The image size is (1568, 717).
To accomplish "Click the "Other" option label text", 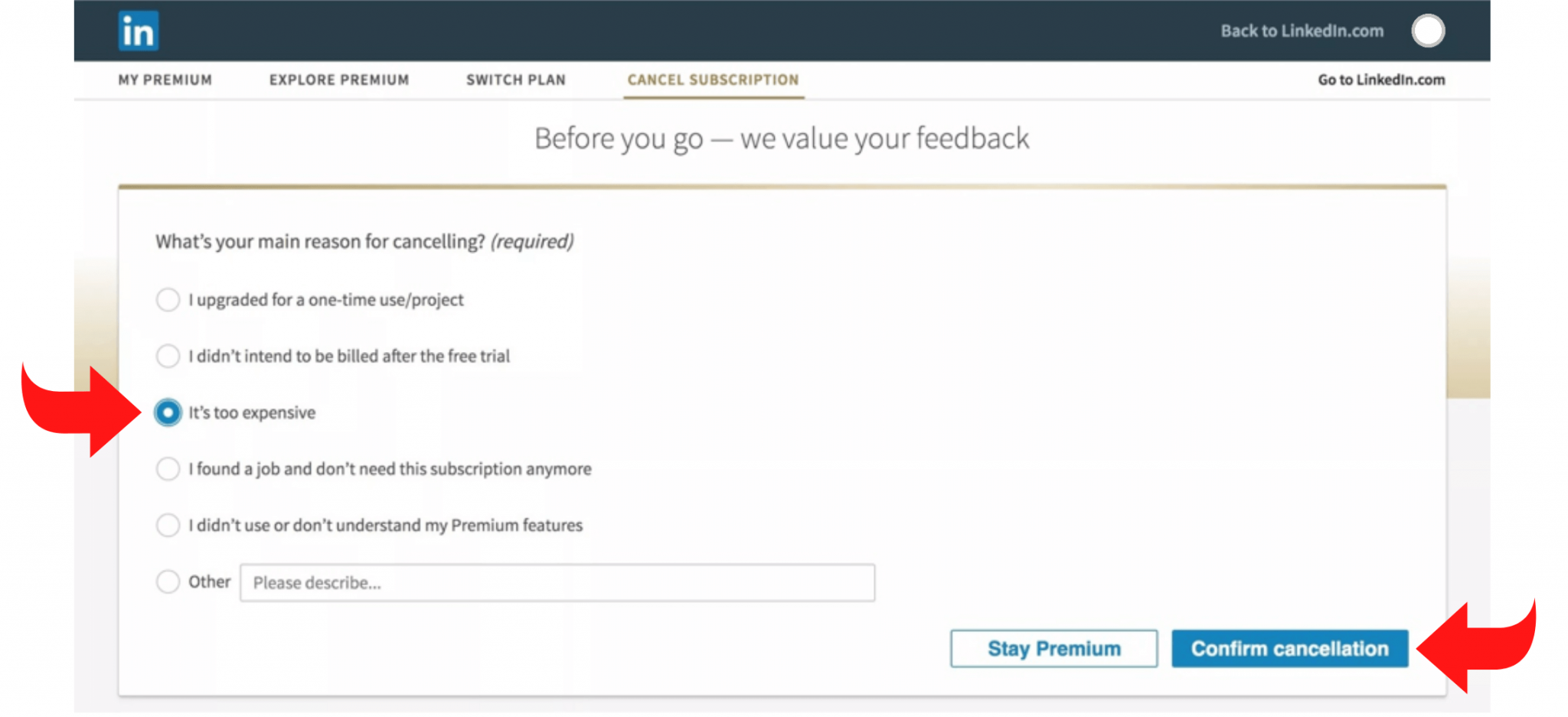I will [209, 582].
